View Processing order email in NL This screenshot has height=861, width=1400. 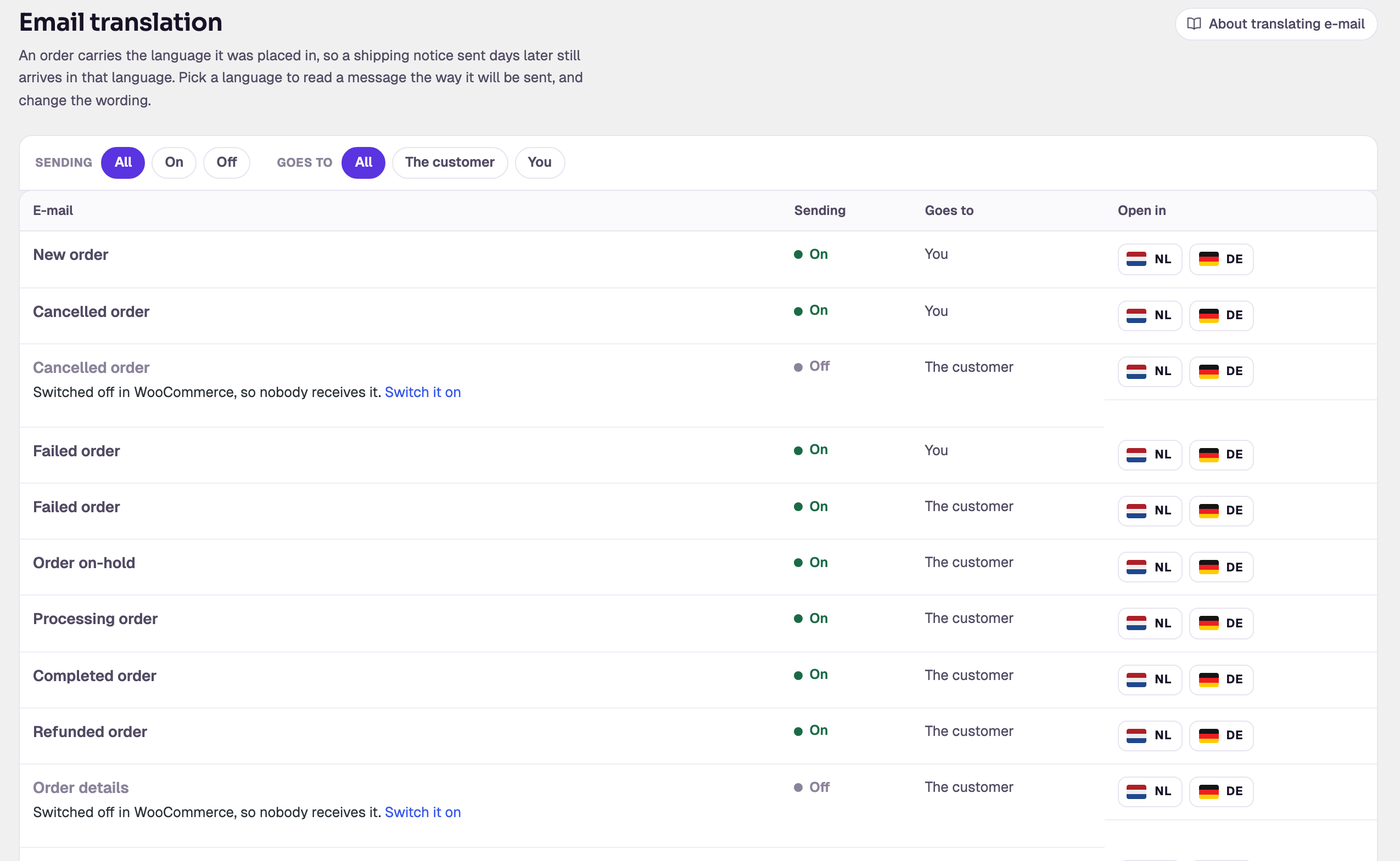click(1150, 623)
